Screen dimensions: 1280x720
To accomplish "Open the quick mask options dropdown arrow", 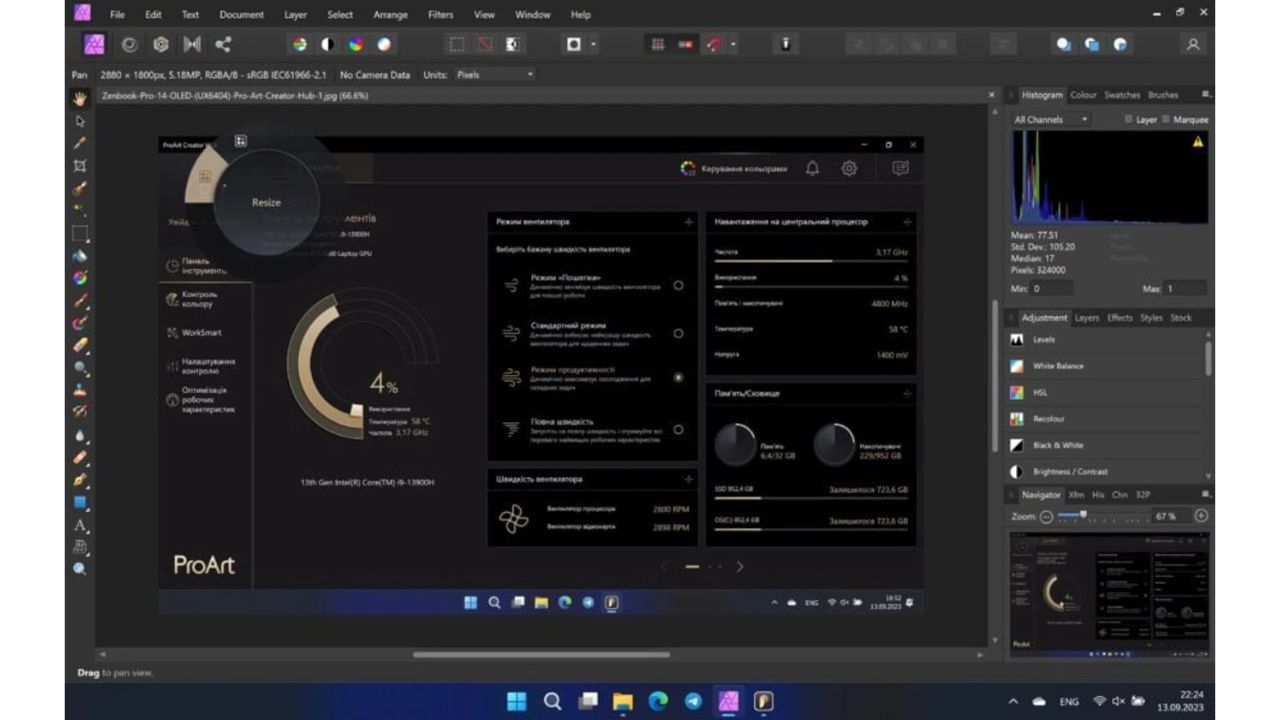I will pyautogui.click(x=594, y=44).
